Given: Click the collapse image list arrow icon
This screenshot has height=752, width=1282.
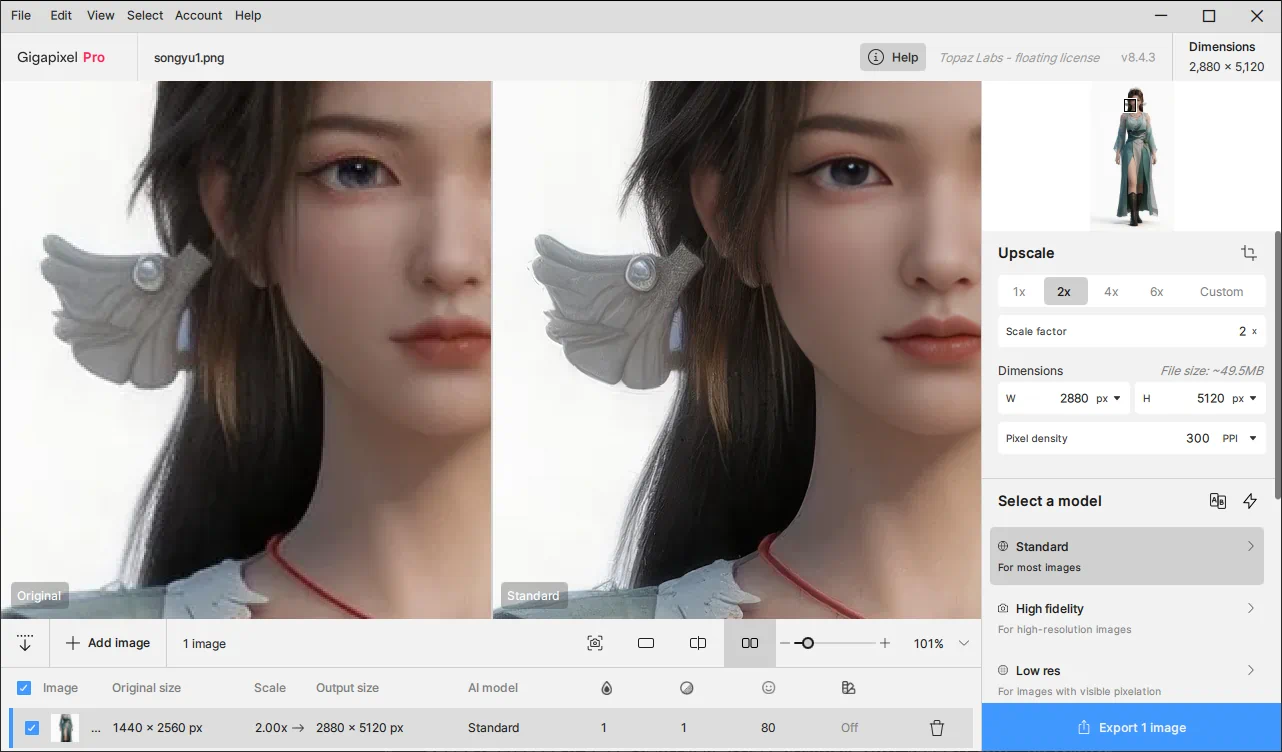Looking at the screenshot, I should [x=25, y=643].
